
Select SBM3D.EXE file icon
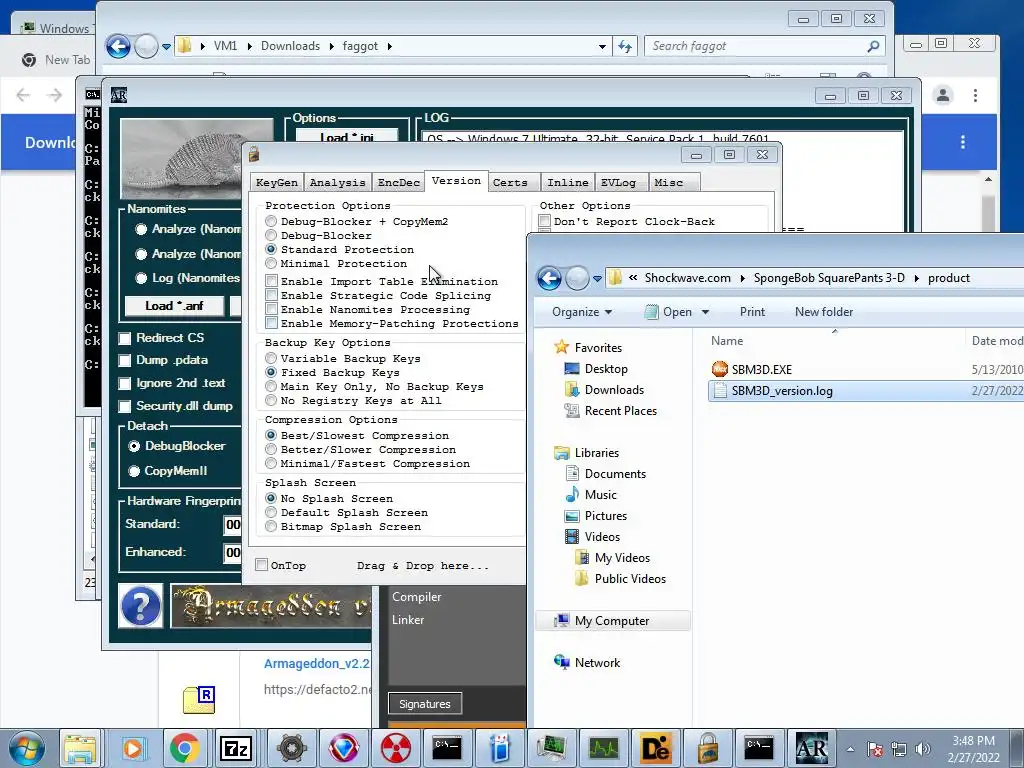(x=720, y=369)
